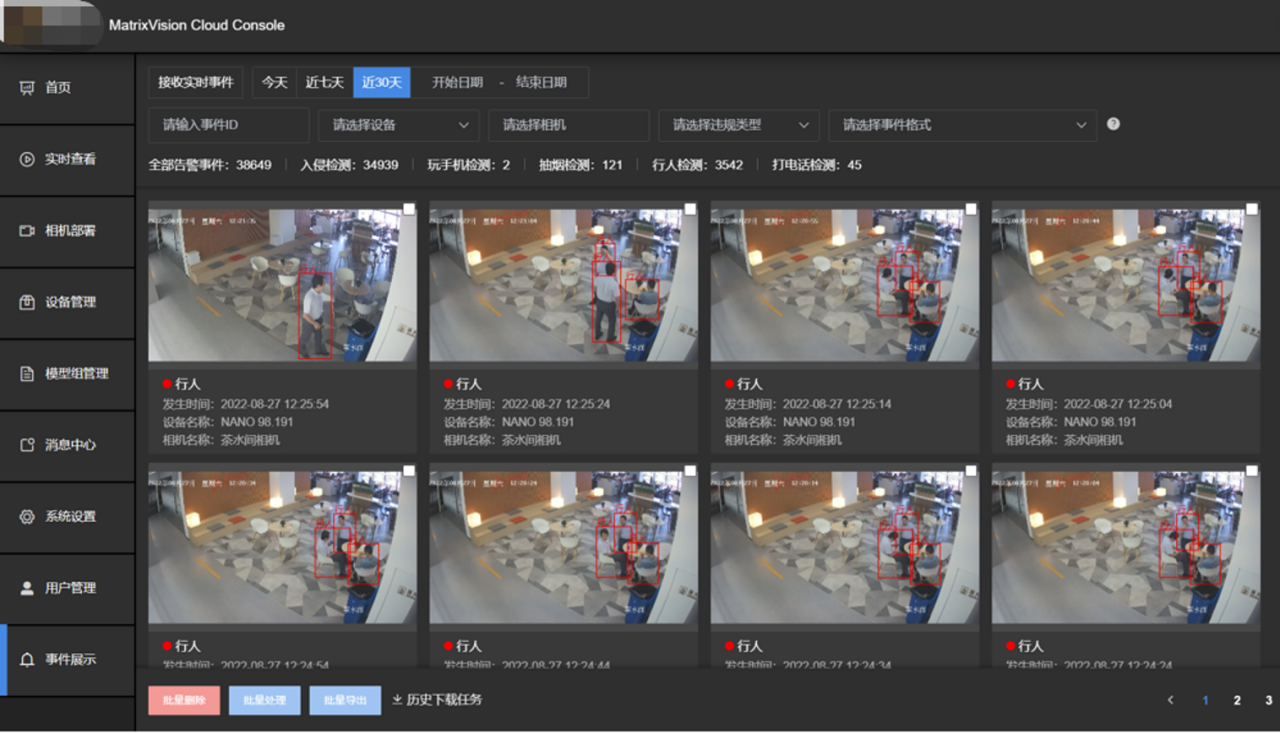Click the device management icon

click(x=27, y=302)
